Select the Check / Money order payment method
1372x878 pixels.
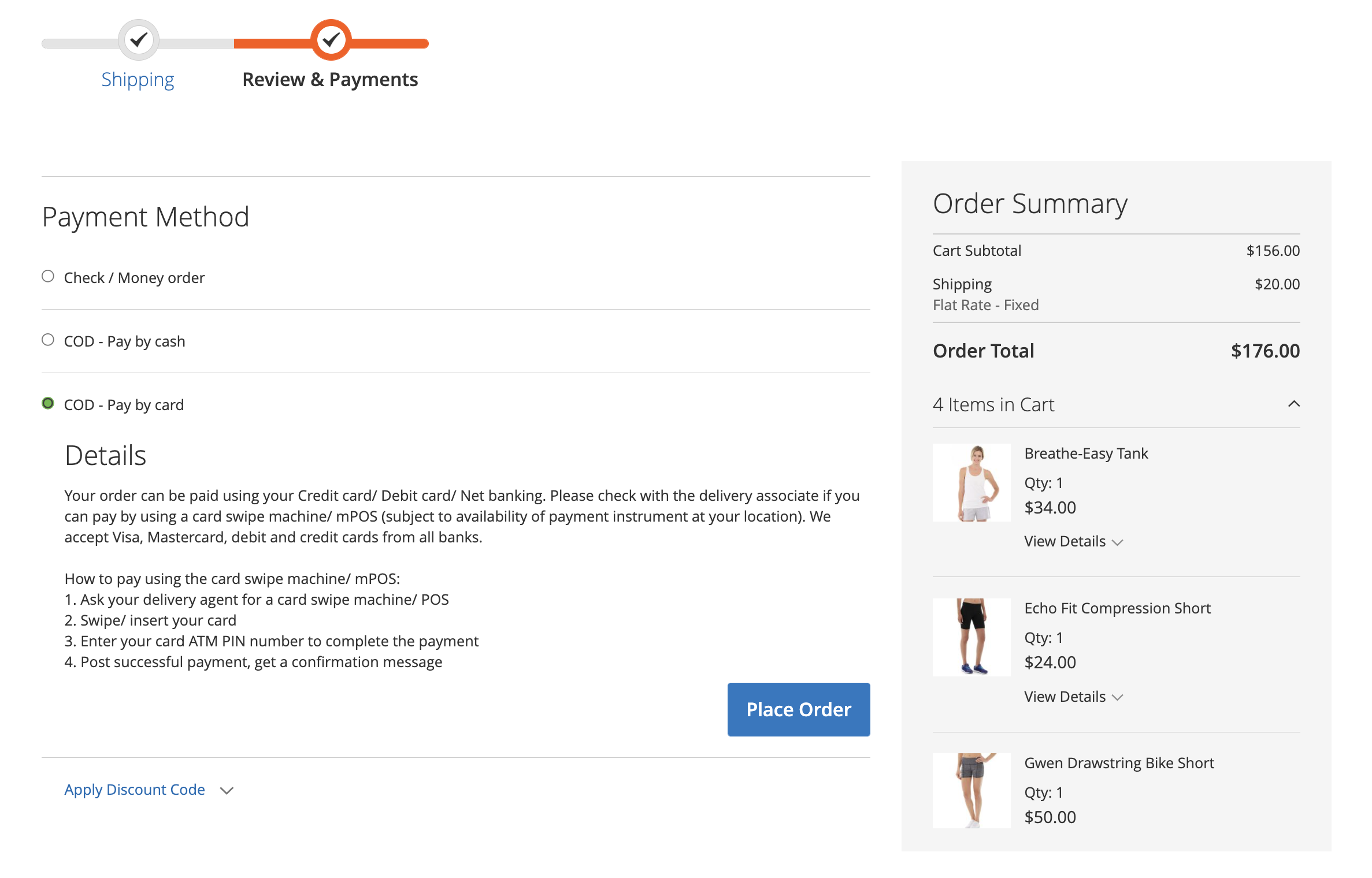(x=49, y=276)
